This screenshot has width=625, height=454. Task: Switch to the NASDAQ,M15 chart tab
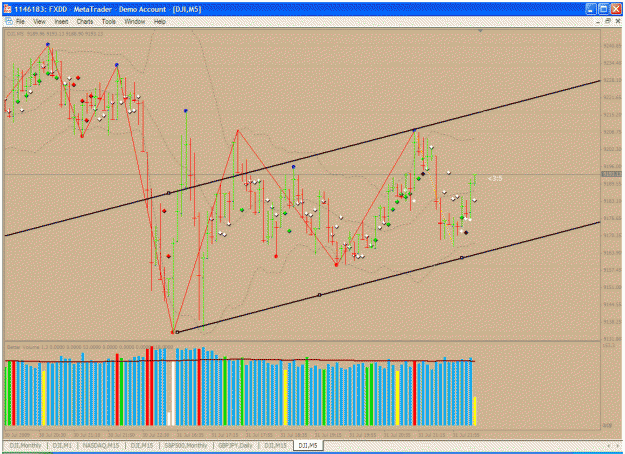pyautogui.click(x=101, y=445)
